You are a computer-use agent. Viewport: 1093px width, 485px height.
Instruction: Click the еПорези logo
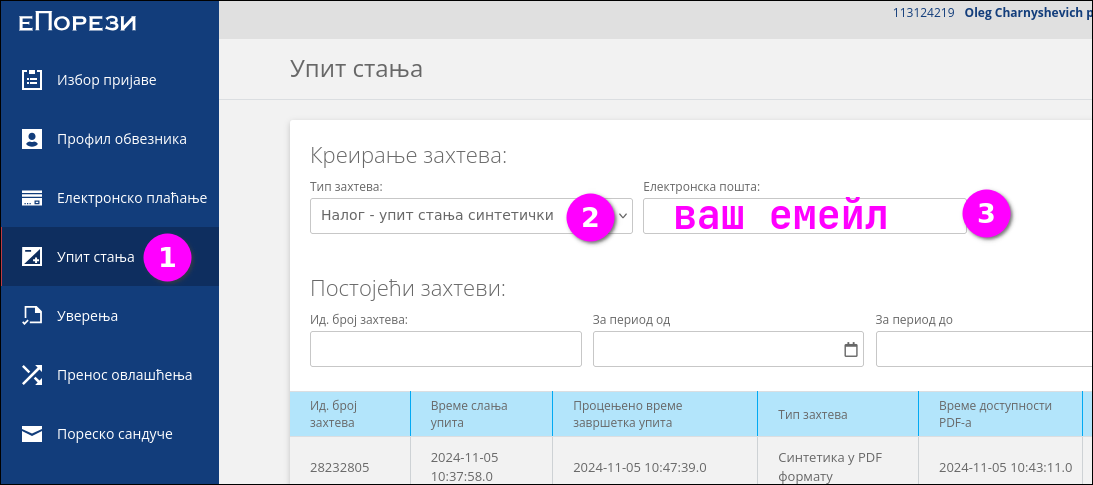click(x=77, y=22)
